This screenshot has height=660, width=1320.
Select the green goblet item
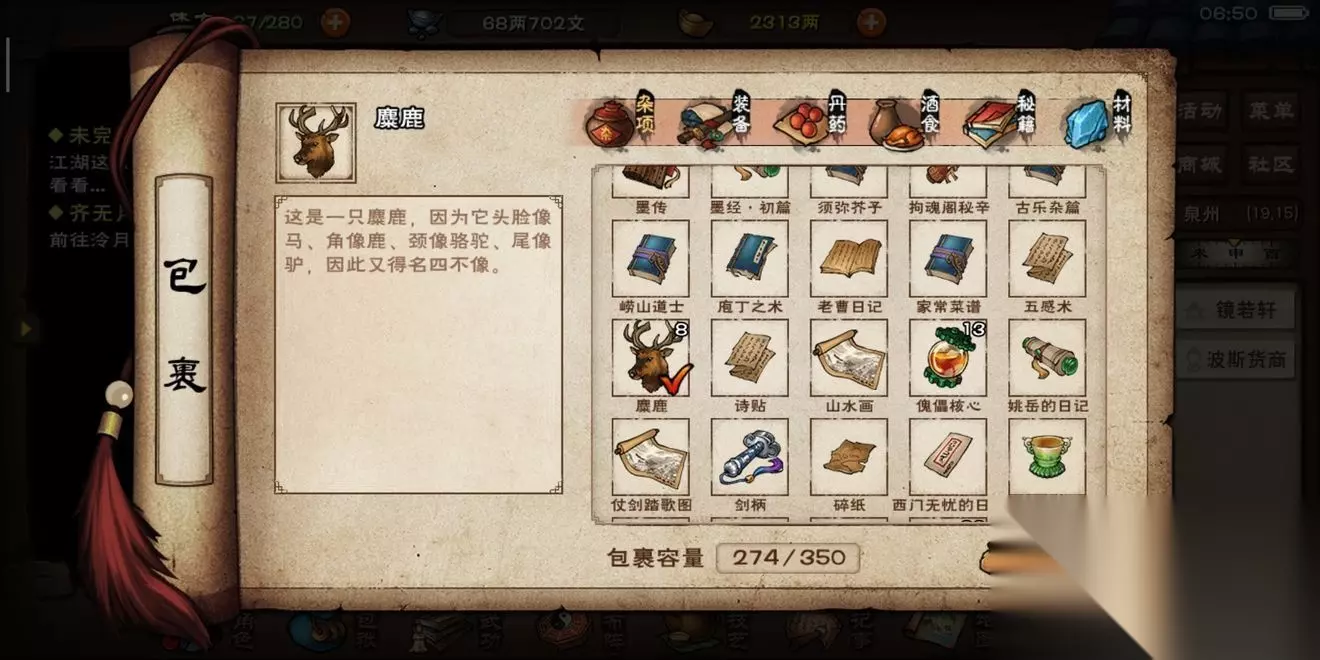(1047, 457)
